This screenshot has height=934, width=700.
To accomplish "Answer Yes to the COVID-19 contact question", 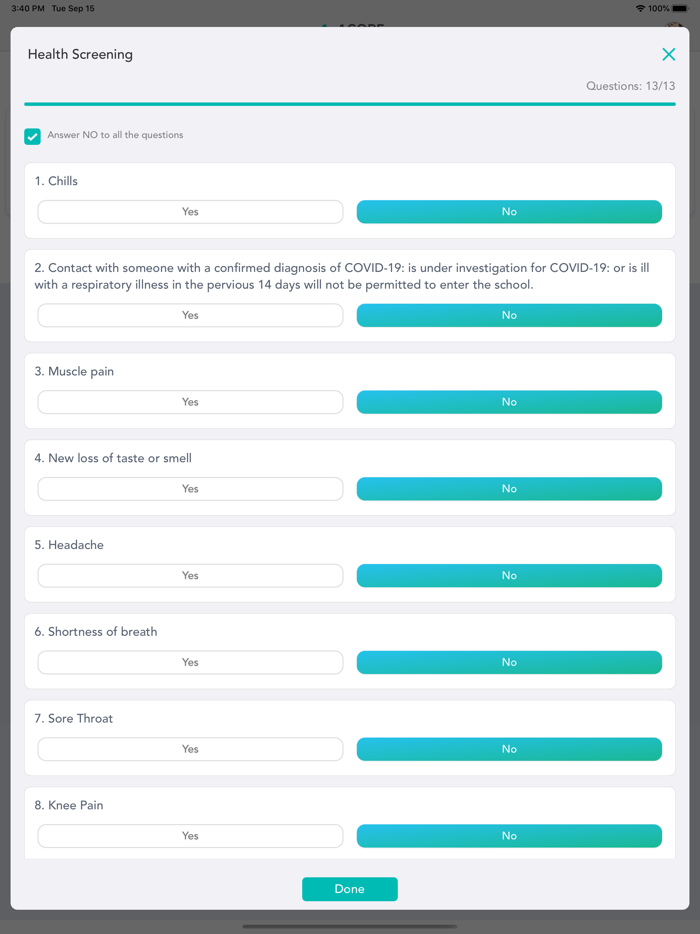I will tap(190, 314).
